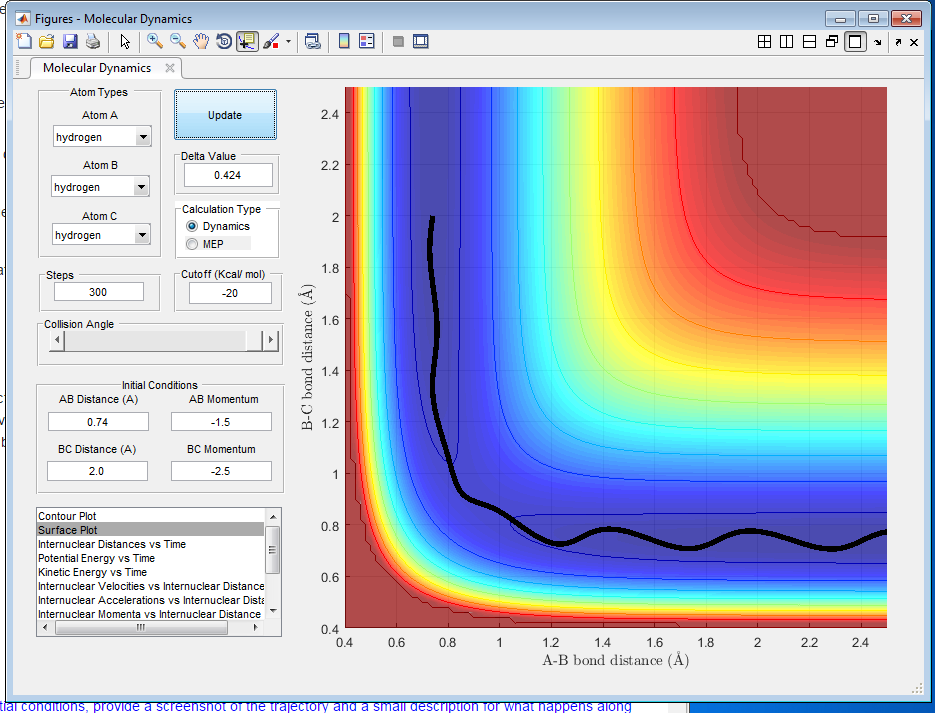Click the Save Figure floppy disk icon
This screenshot has width=935, height=713.
click(70, 42)
